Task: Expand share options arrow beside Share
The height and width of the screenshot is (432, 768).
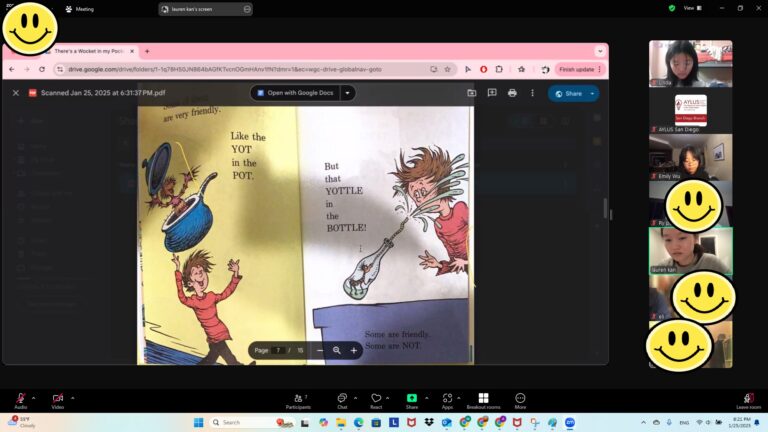Action: 427,398
